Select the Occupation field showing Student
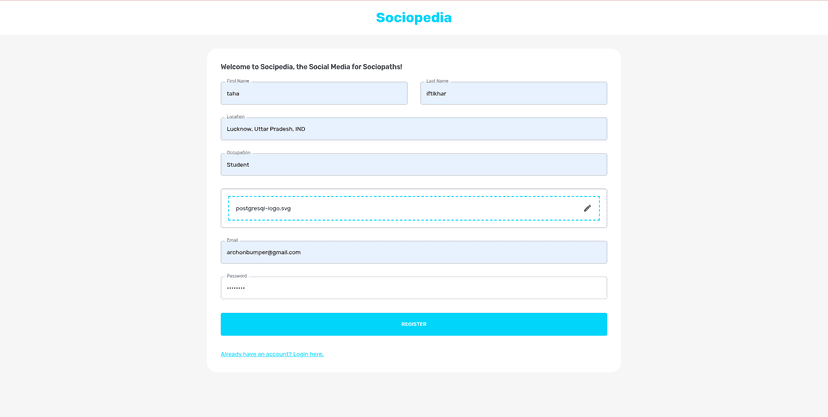Image resolution: width=828 pixels, height=417 pixels. [x=414, y=165]
